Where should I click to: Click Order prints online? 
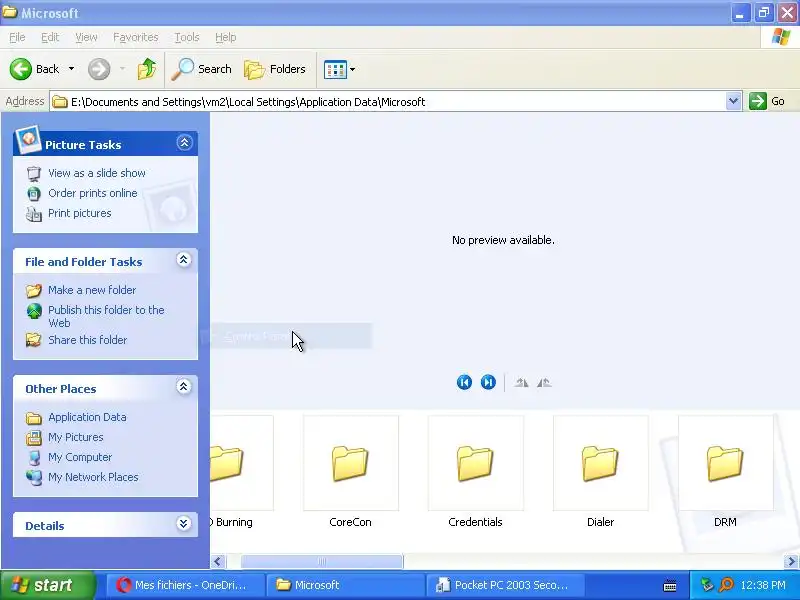click(93, 193)
